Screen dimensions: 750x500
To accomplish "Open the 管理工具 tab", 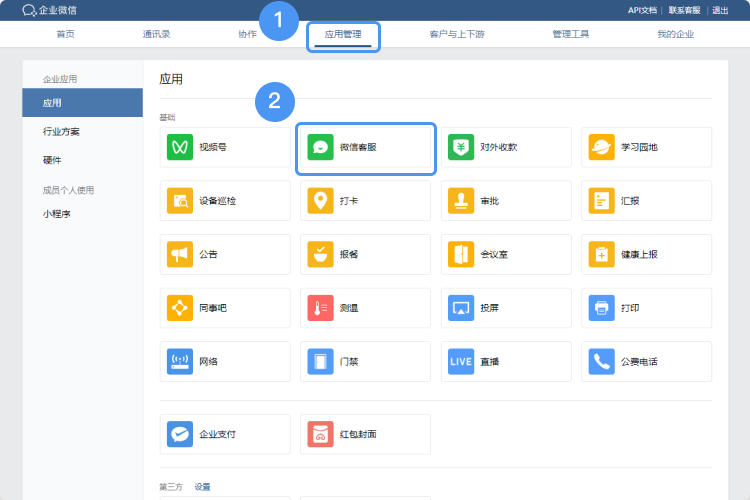I will coord(571,34).
